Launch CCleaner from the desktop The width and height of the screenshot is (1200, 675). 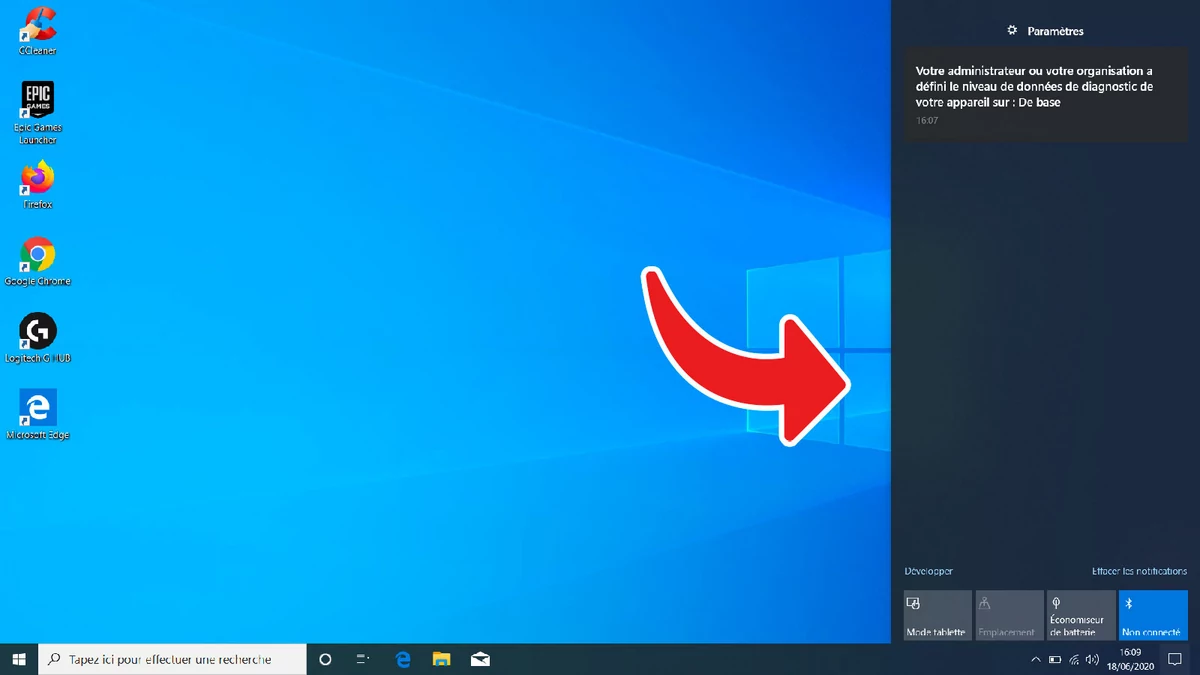[x=36, y=25]
